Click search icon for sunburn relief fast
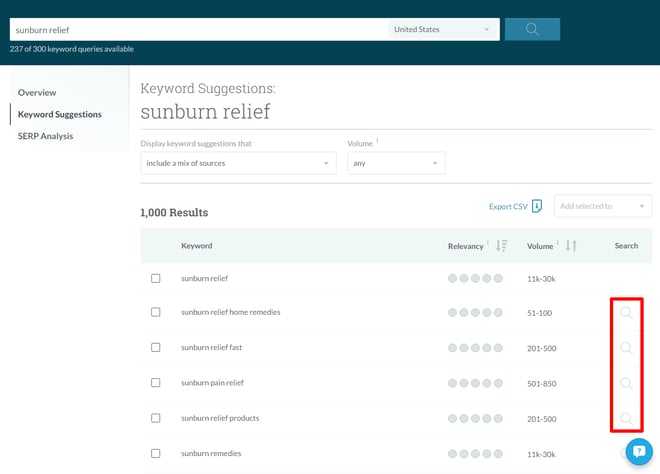 (626, 348)
